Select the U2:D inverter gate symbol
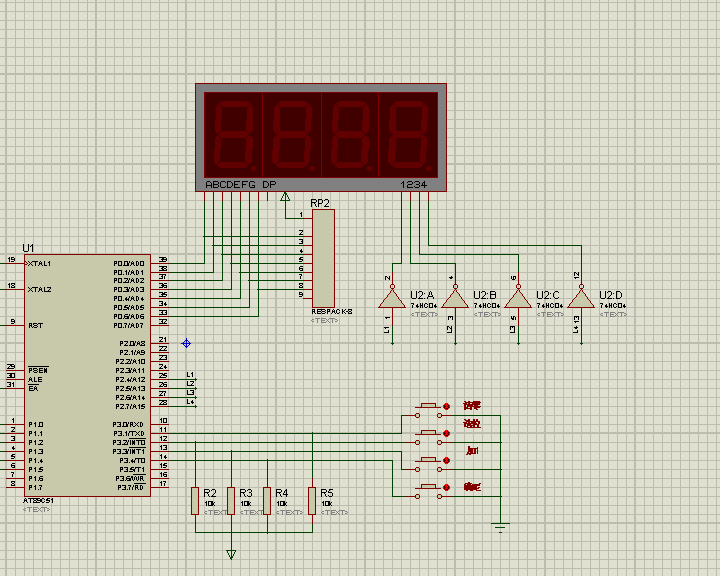This screenshot has height=576, width=720. click(x=581, y=298)
